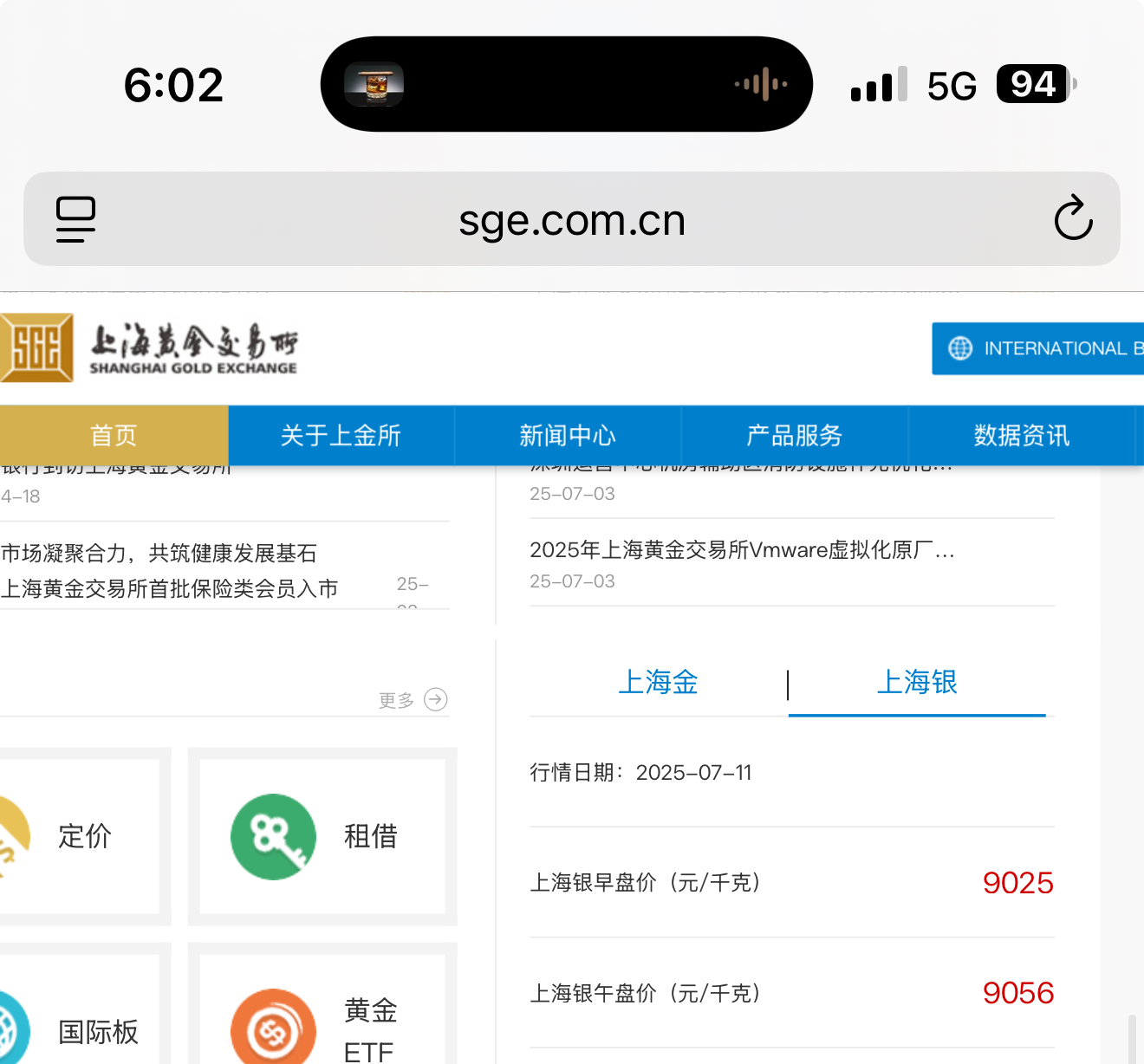This screenshot has width=1144, height=1064.
Task: Open the 新闻中心 menu
Action: pos(568,435)
